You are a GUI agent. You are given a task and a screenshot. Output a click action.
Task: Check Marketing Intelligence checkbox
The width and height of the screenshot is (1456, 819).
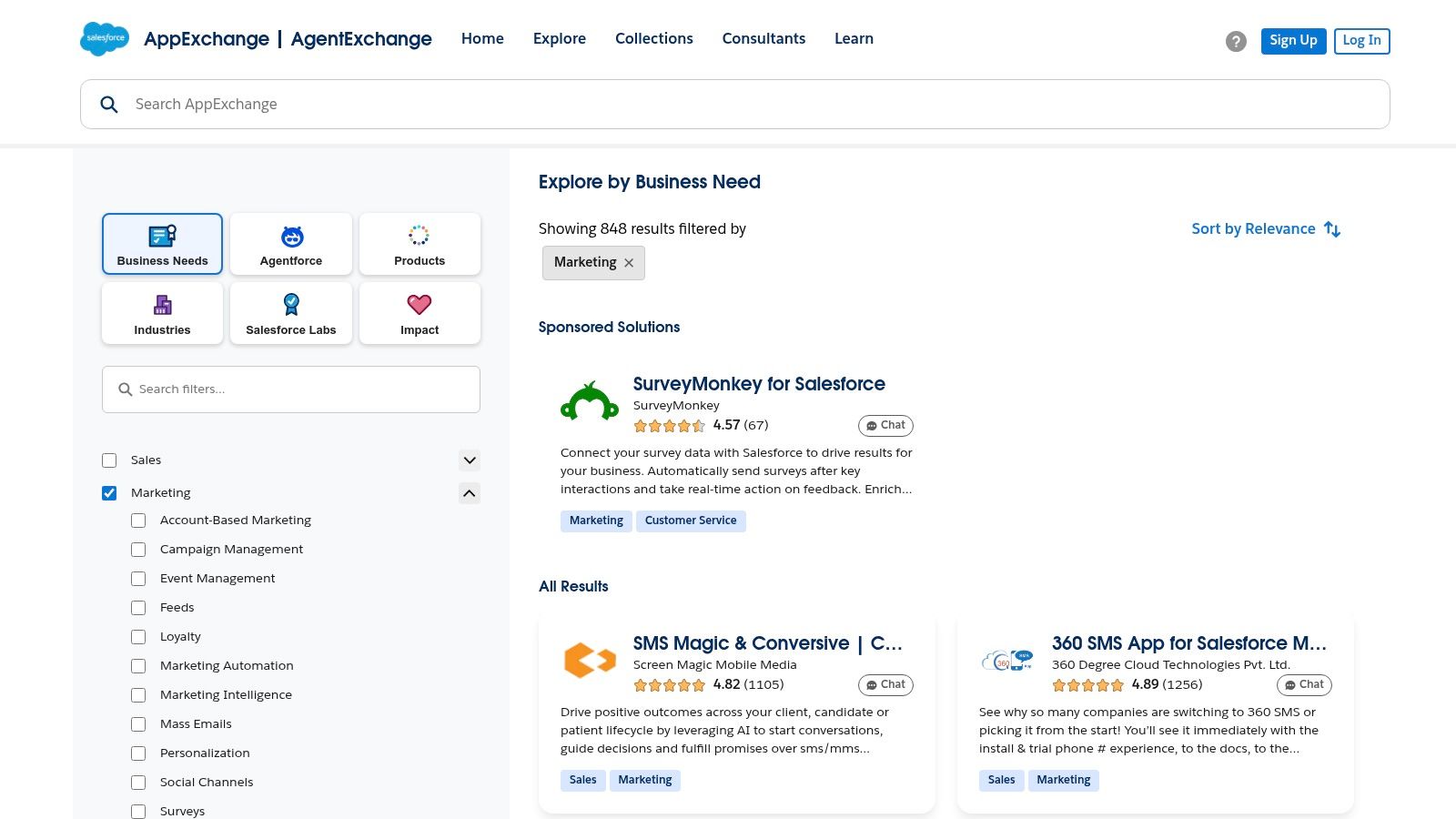[x=138, y=695]
